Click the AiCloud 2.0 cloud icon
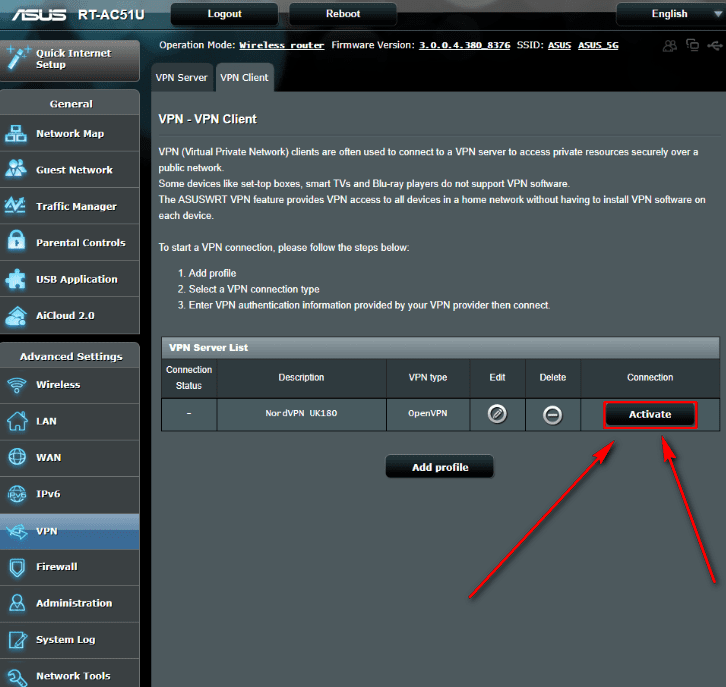The image size is (726, 687). tap(16, 316)
